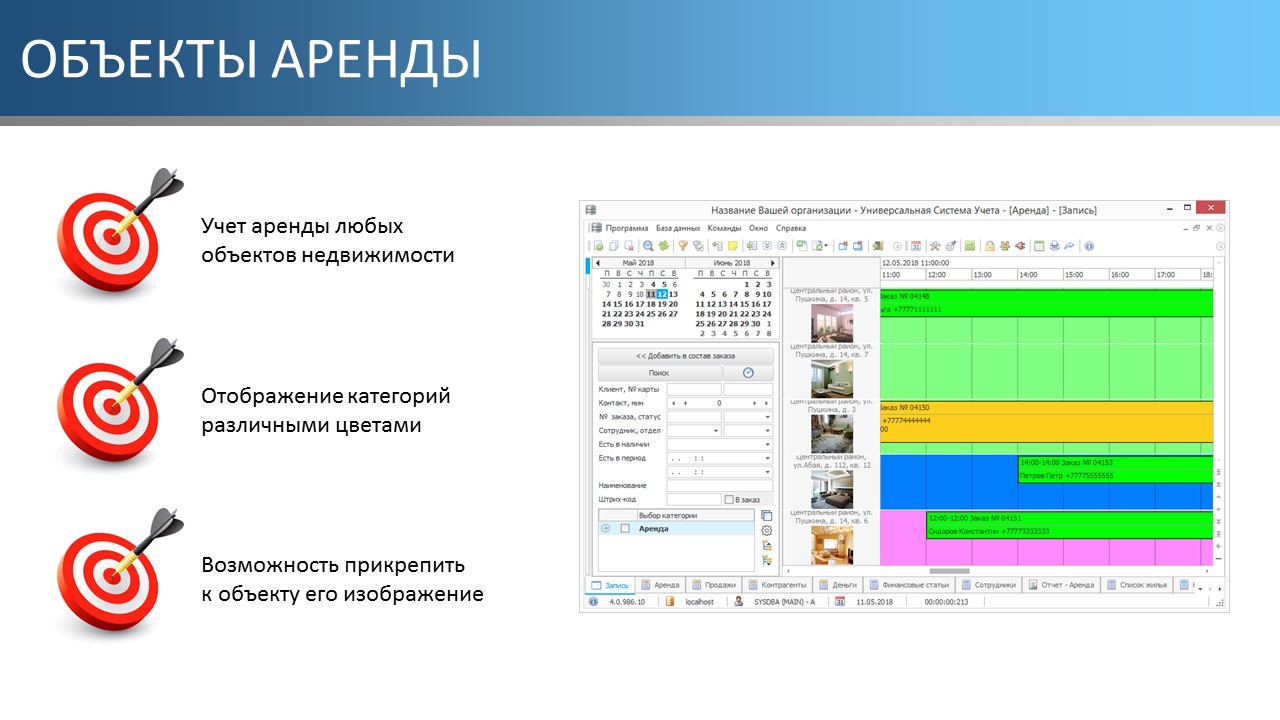
Task: Click the 'Клиент, № карты' first input
Action: point(693,389)
